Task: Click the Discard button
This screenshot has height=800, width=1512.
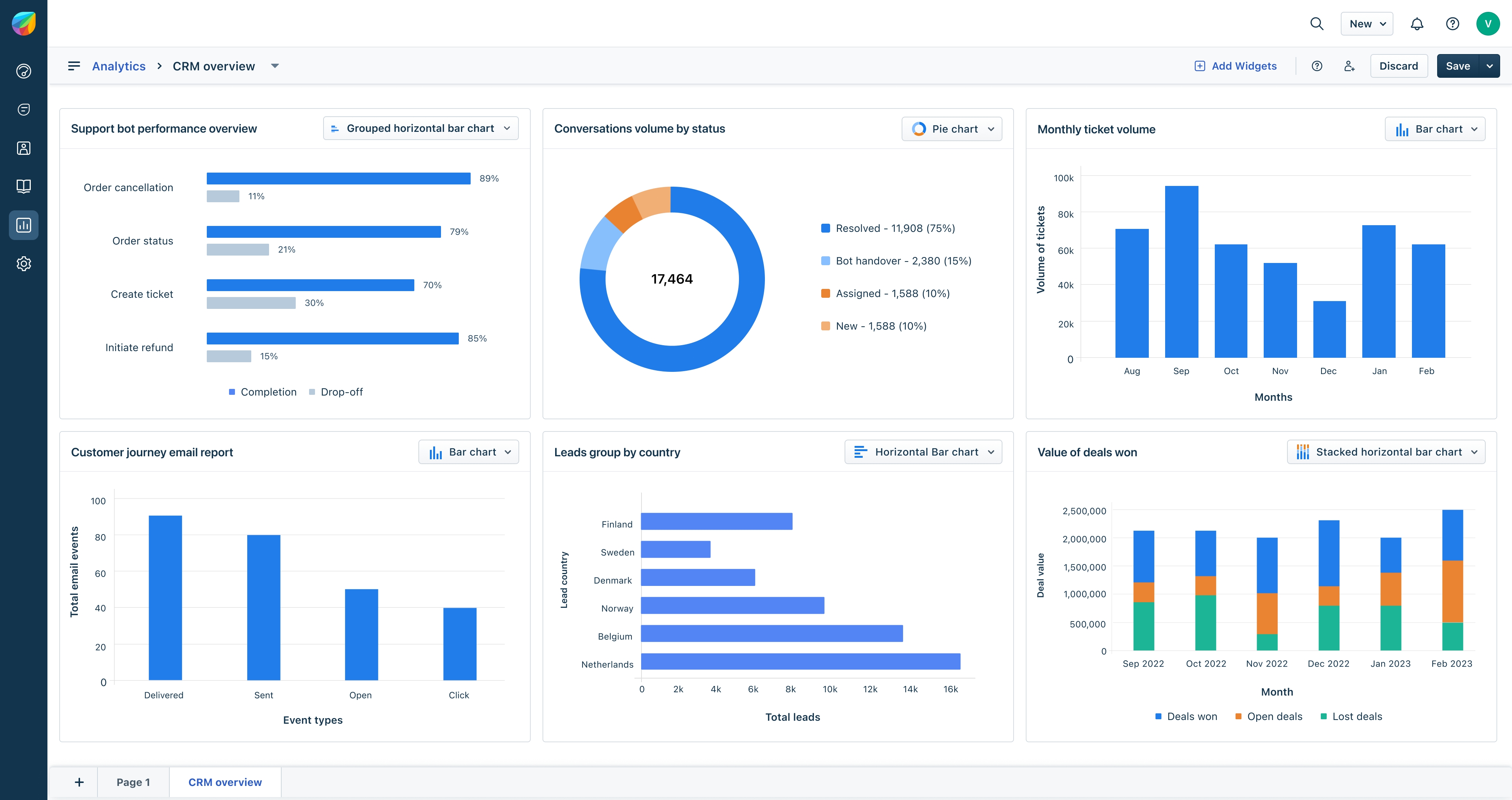Action: (1399, 66)
